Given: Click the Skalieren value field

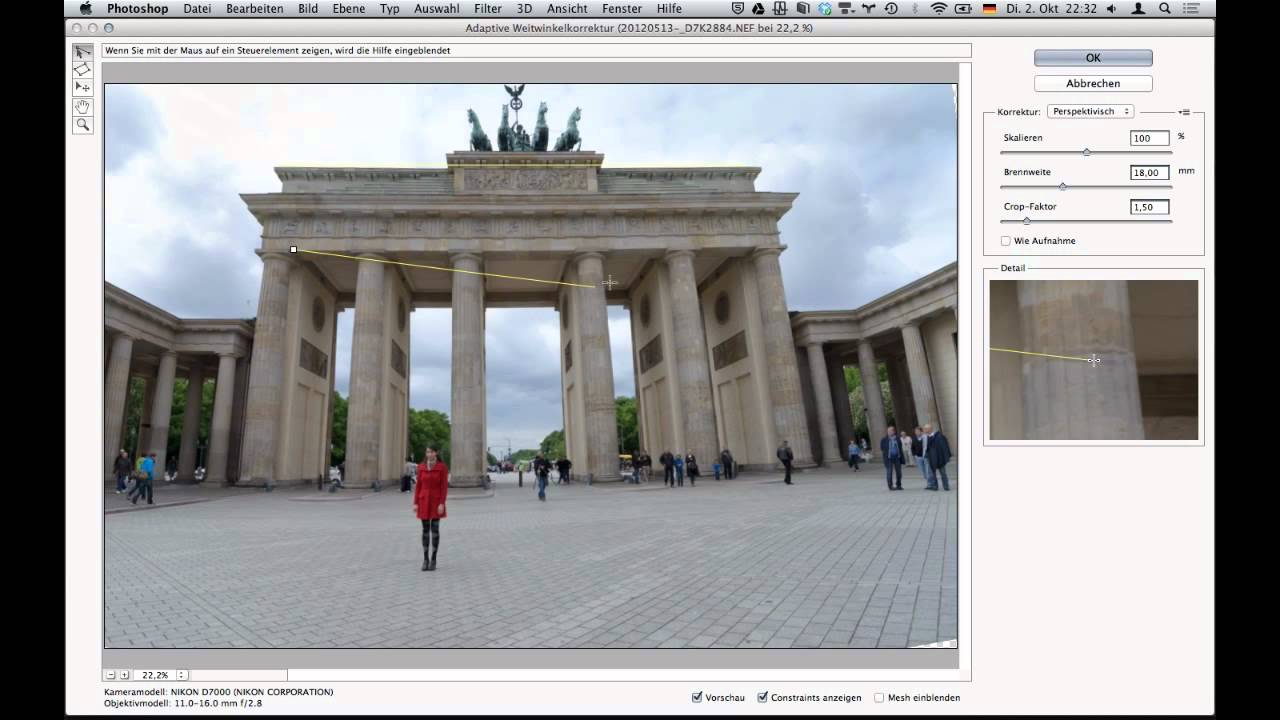Looking at the screenshot, I should click(1150, 138).
